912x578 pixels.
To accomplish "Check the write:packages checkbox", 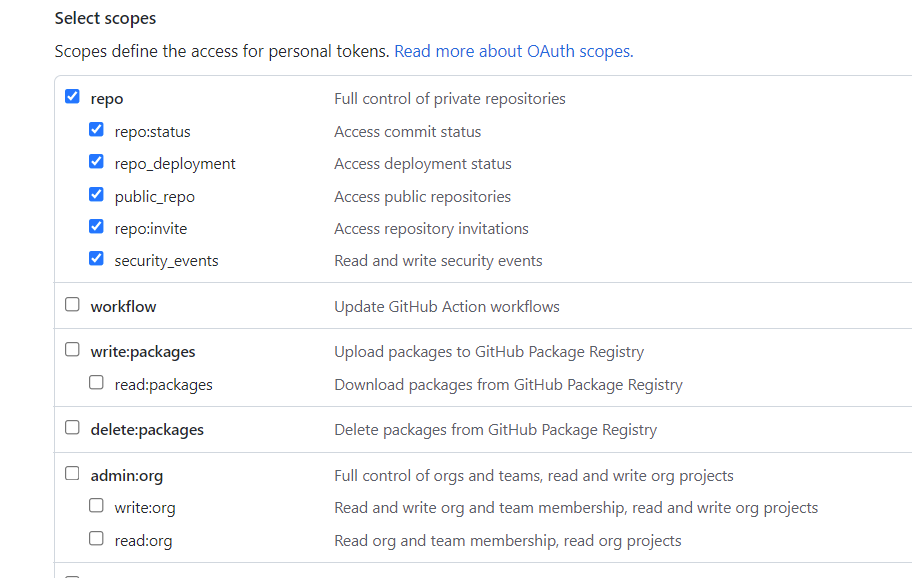I will point(72,349).
